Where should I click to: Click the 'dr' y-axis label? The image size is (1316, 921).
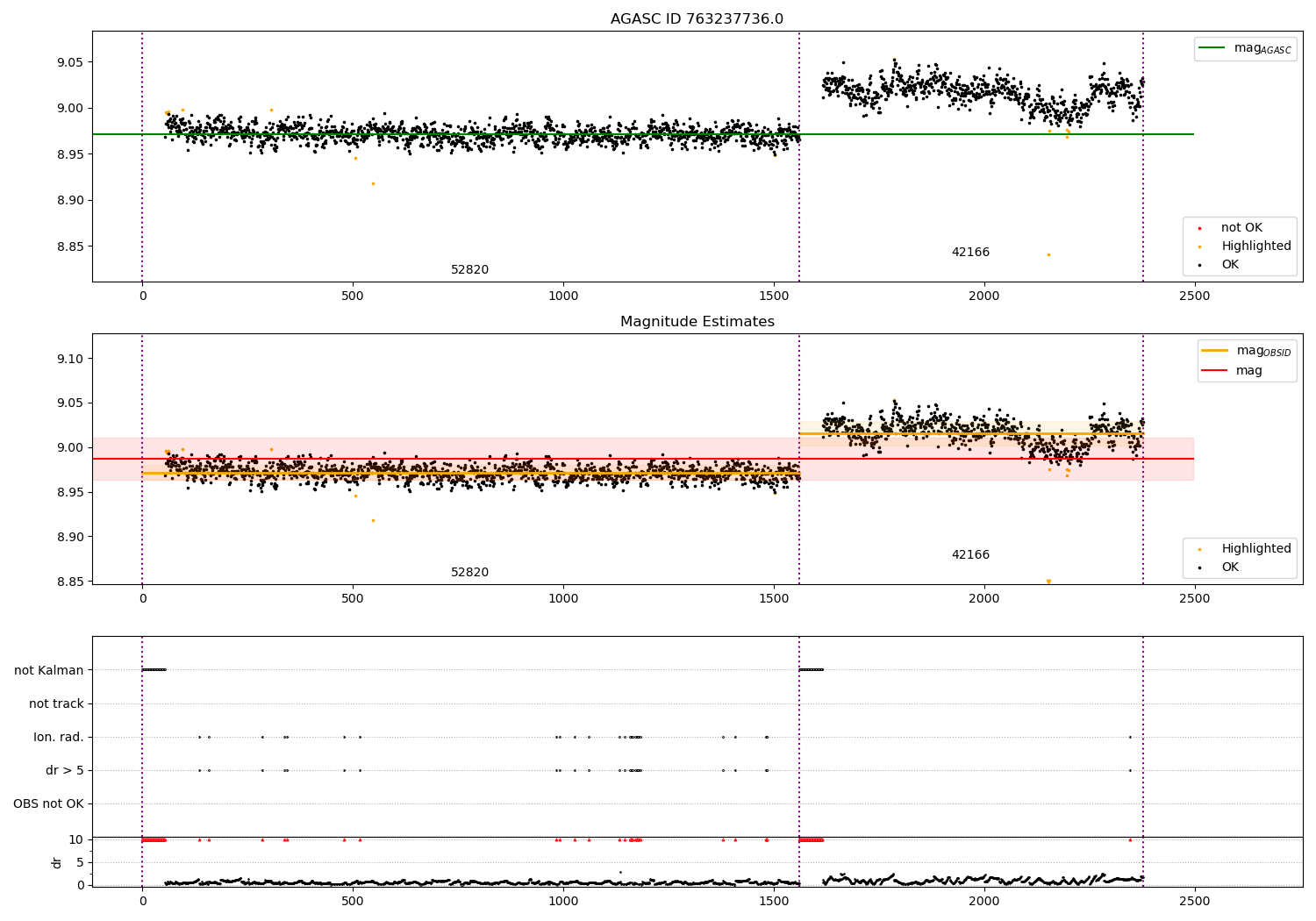pos(57,862)
